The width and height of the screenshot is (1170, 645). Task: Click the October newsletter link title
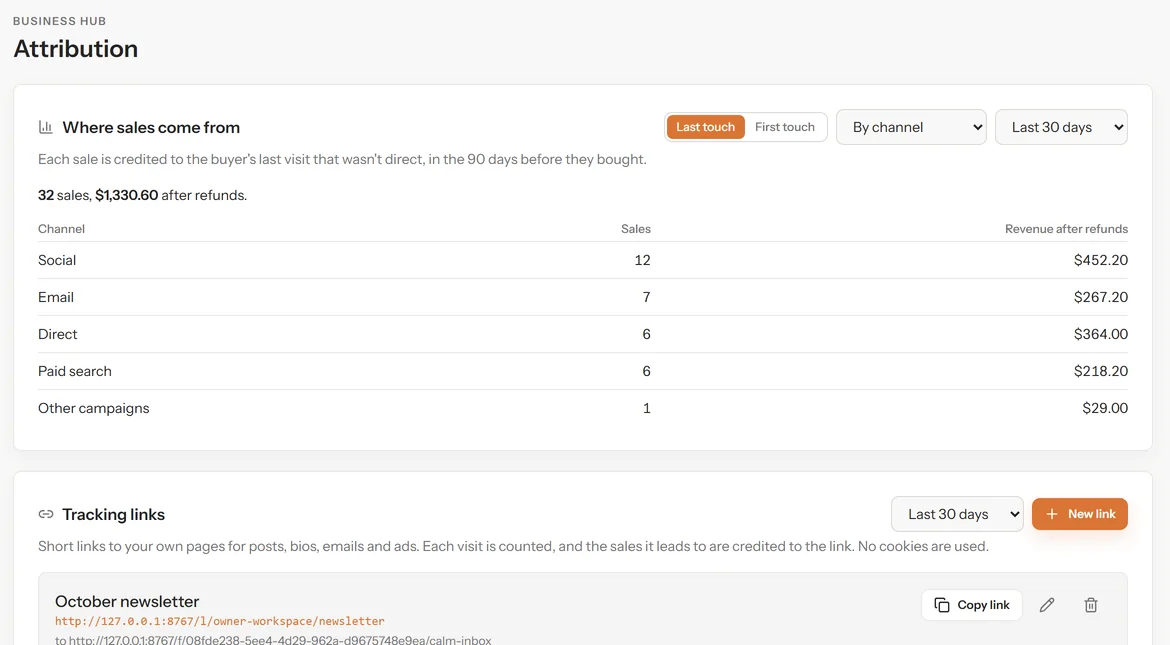pos(127,602)
